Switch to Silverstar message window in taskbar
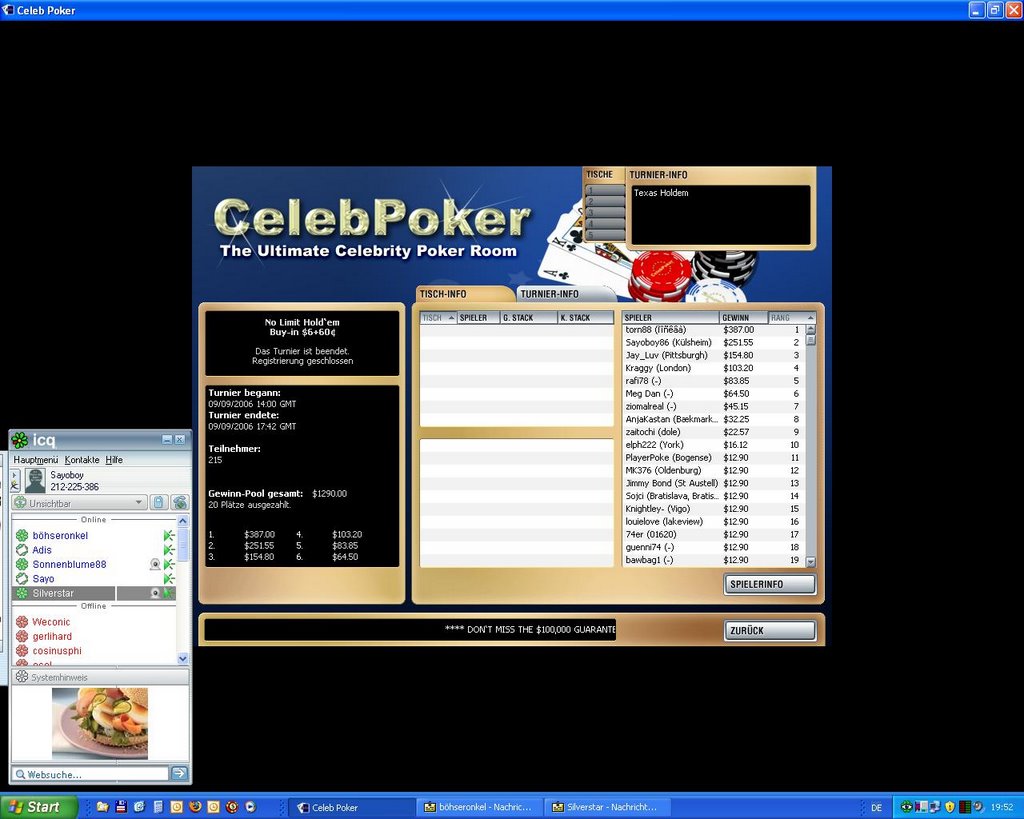The width and height of the screenshot is (1024, 819). (606, 807)
